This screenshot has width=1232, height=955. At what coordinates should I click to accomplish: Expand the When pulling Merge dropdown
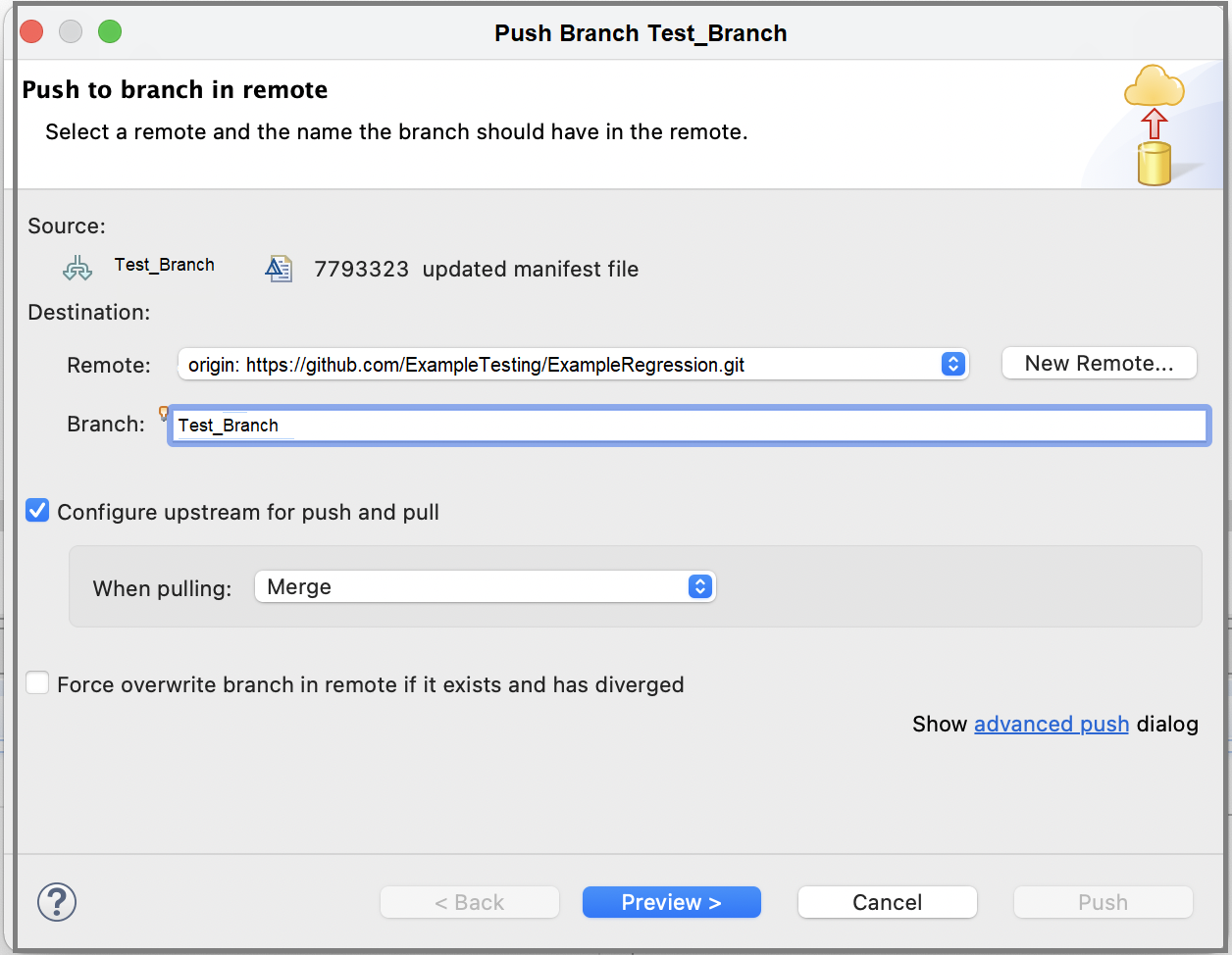(x=485, y=587)
